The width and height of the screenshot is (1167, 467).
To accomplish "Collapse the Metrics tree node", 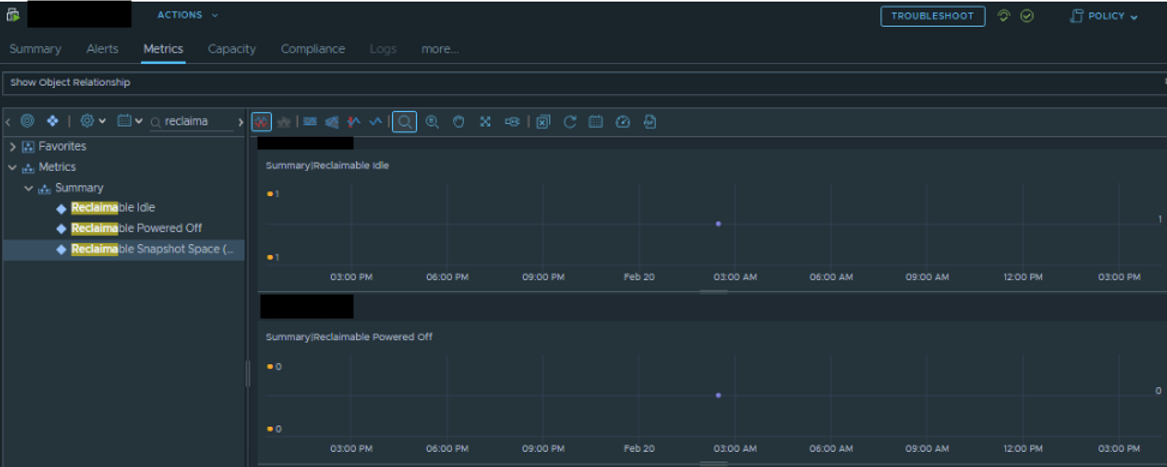I will pyautogui.click(x=12, y=167).
